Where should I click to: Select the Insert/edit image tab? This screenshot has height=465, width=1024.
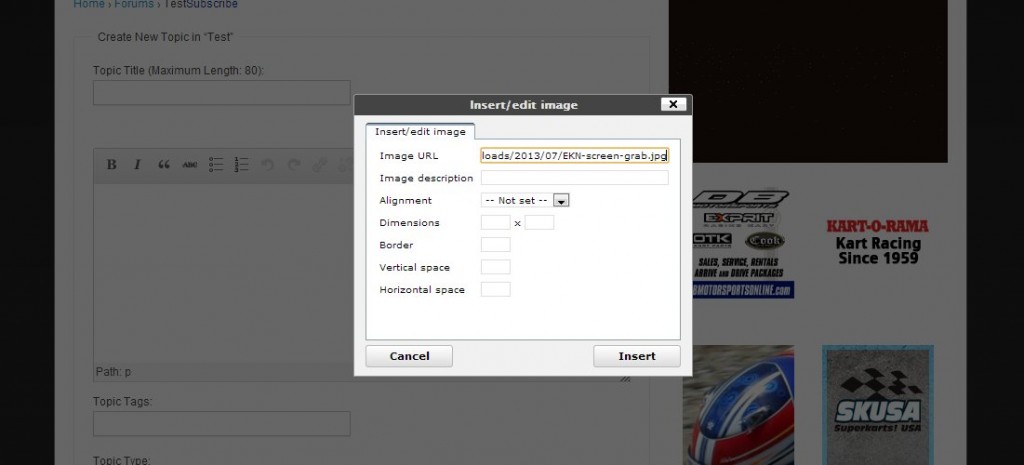[420, 131]
